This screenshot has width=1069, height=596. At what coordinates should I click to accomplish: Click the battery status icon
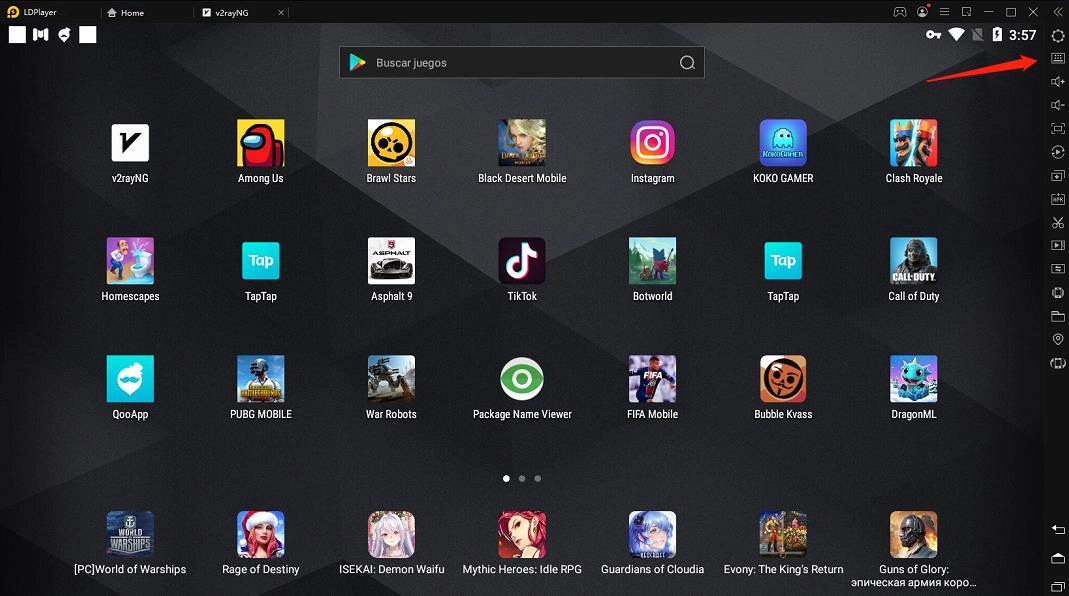[997, 35]
